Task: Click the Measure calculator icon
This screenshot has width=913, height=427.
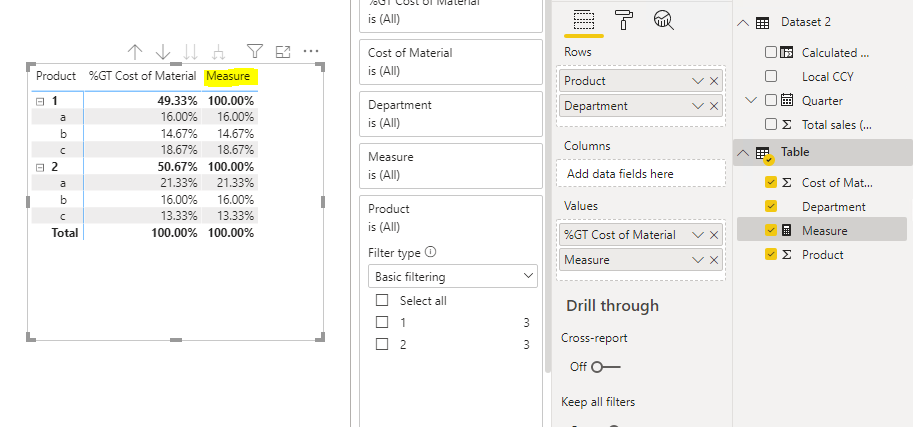Action: click(787, 231)
